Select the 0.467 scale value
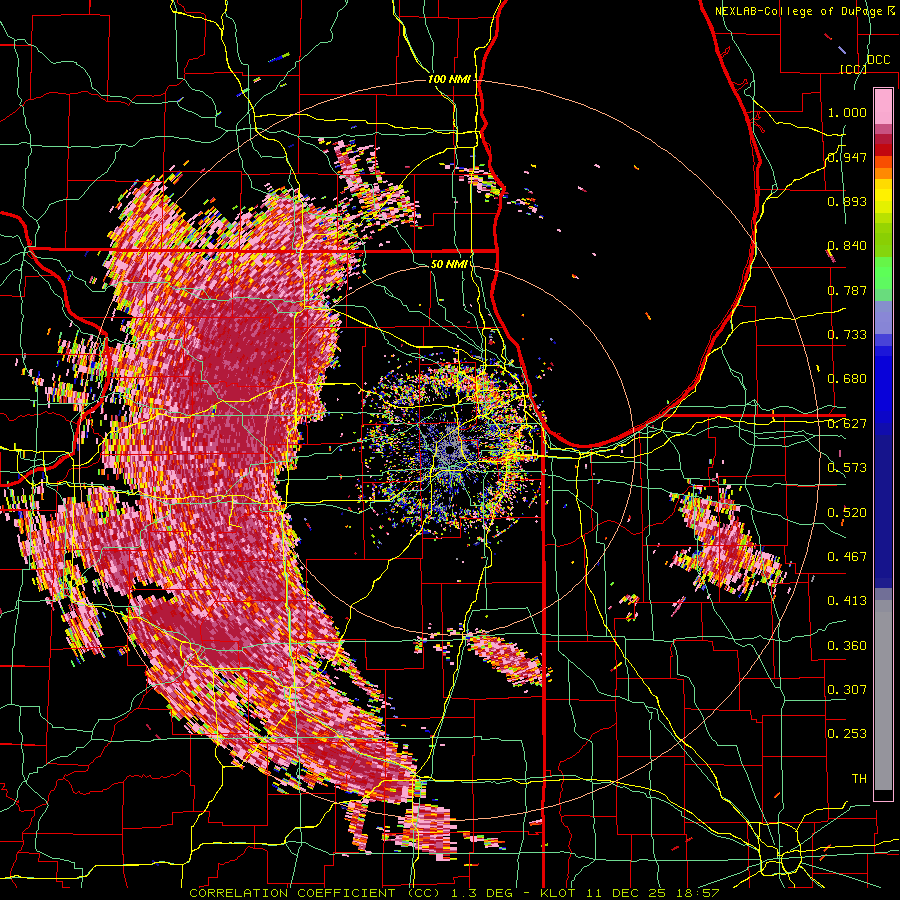 [847, 556]
